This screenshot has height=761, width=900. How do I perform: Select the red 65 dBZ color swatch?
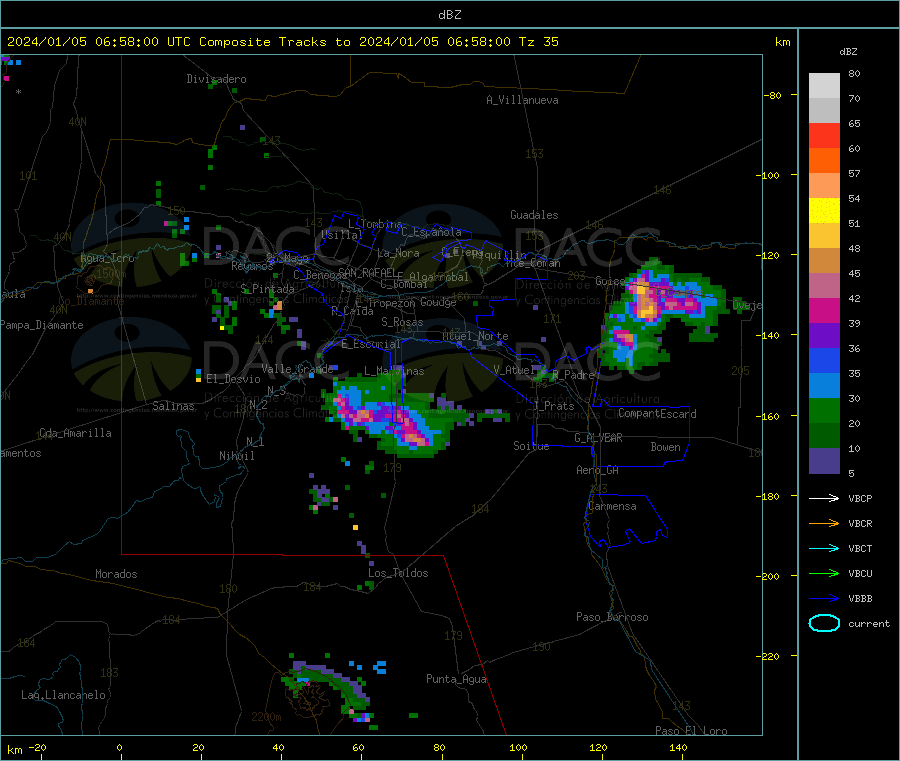pyautogui.click(x=824, y=135)
